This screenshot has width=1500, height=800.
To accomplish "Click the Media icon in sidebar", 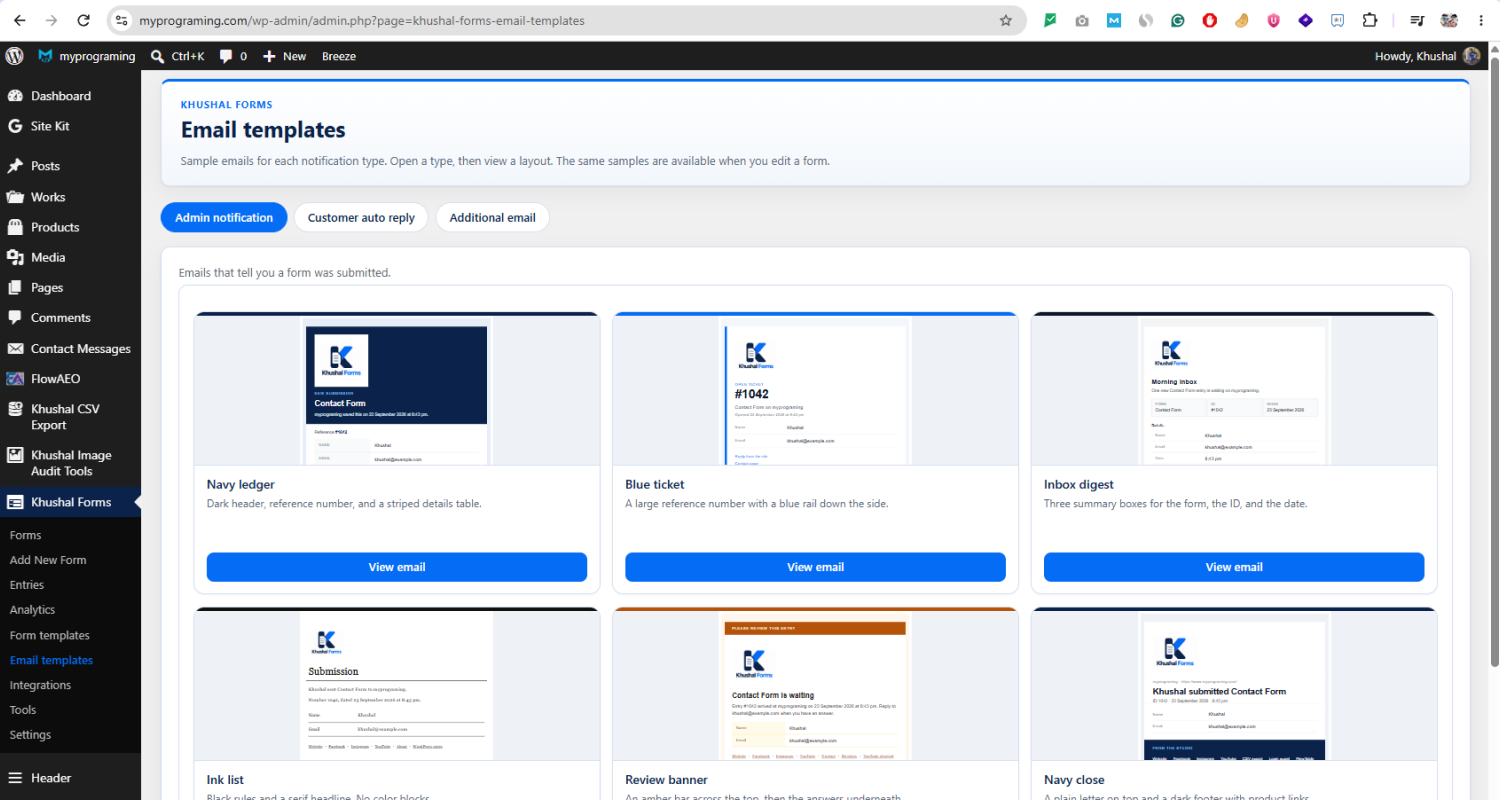I will 15,257.
